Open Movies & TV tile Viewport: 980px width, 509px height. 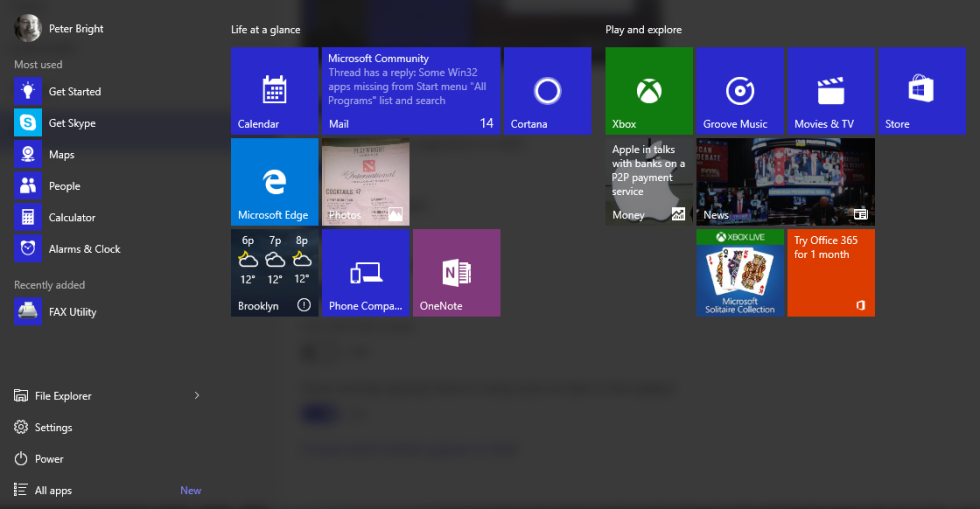tap(831, 91)
